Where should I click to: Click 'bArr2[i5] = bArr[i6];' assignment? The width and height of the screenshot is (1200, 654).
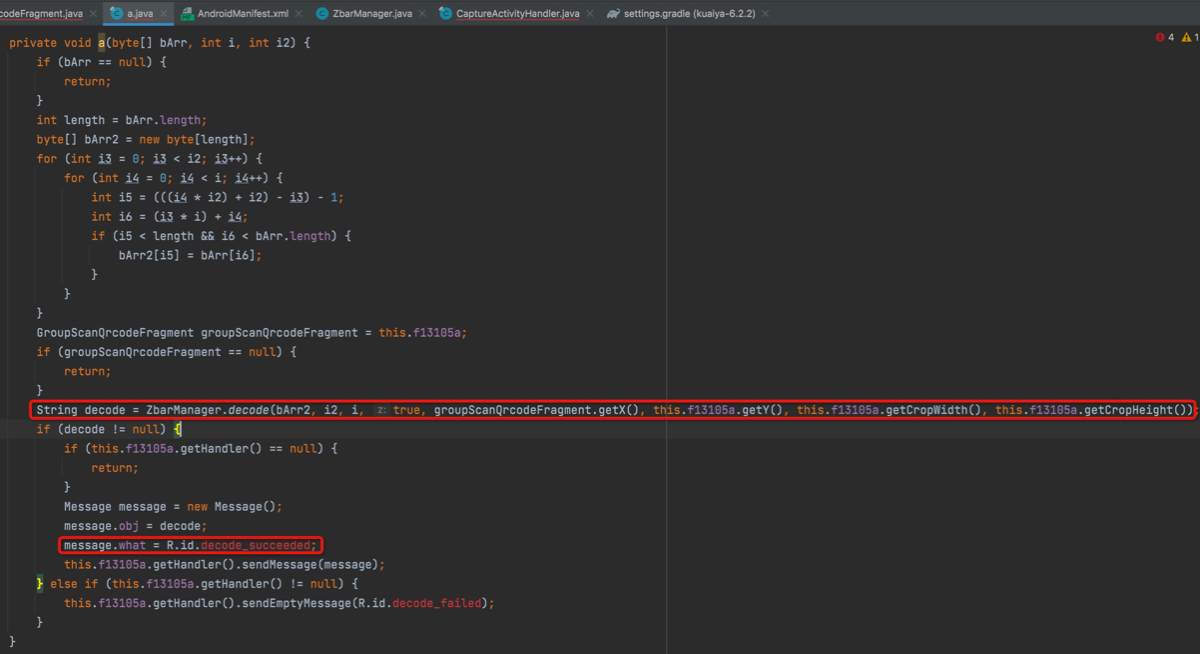click(190, 255)
